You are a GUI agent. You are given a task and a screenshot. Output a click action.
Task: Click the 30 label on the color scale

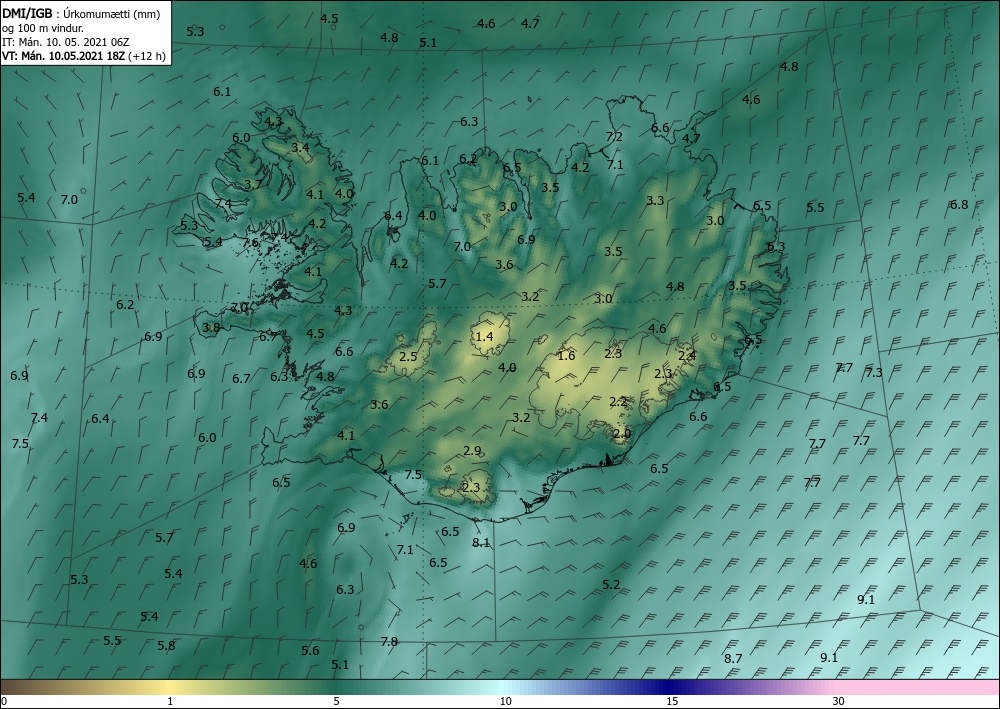pos(839,702)
